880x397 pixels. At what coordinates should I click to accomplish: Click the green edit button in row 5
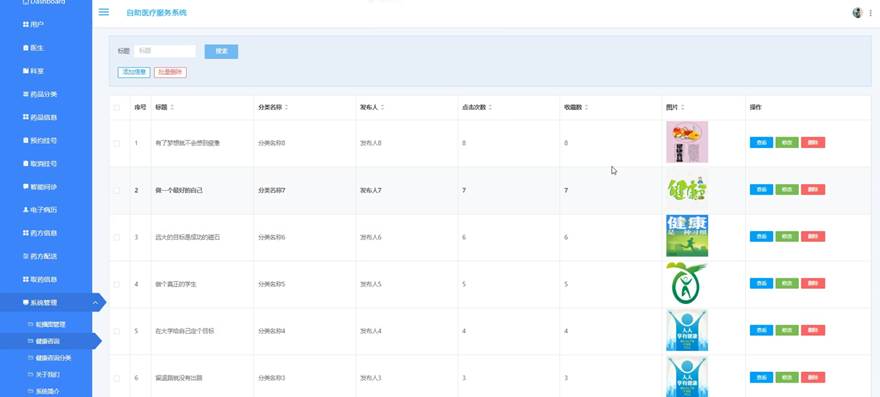coord(787,330)
